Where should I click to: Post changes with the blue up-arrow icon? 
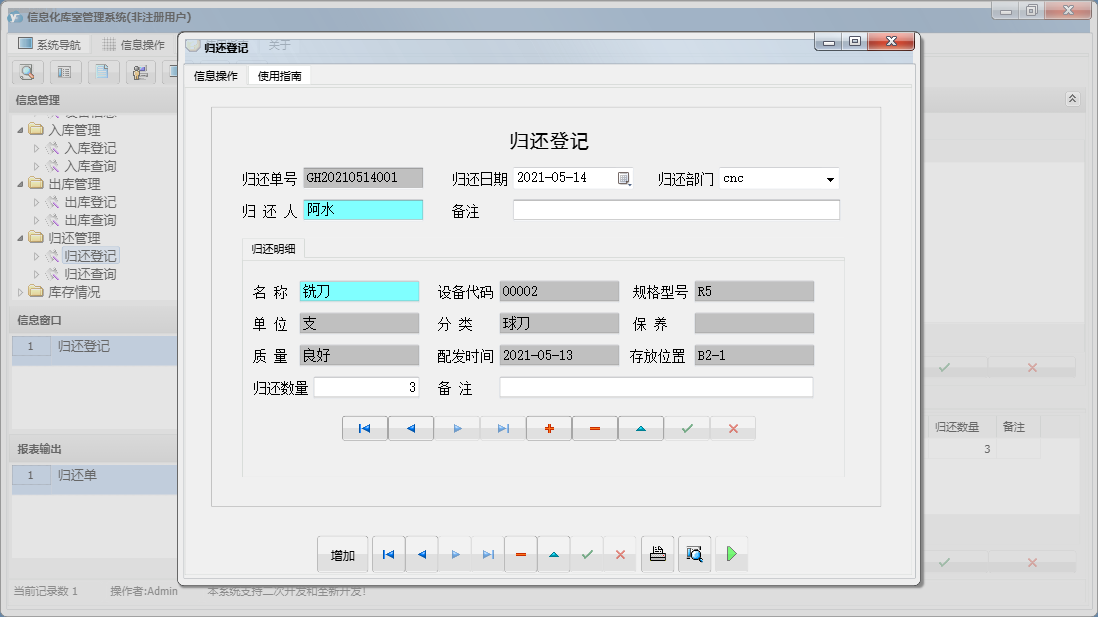[x=640, y=428]
